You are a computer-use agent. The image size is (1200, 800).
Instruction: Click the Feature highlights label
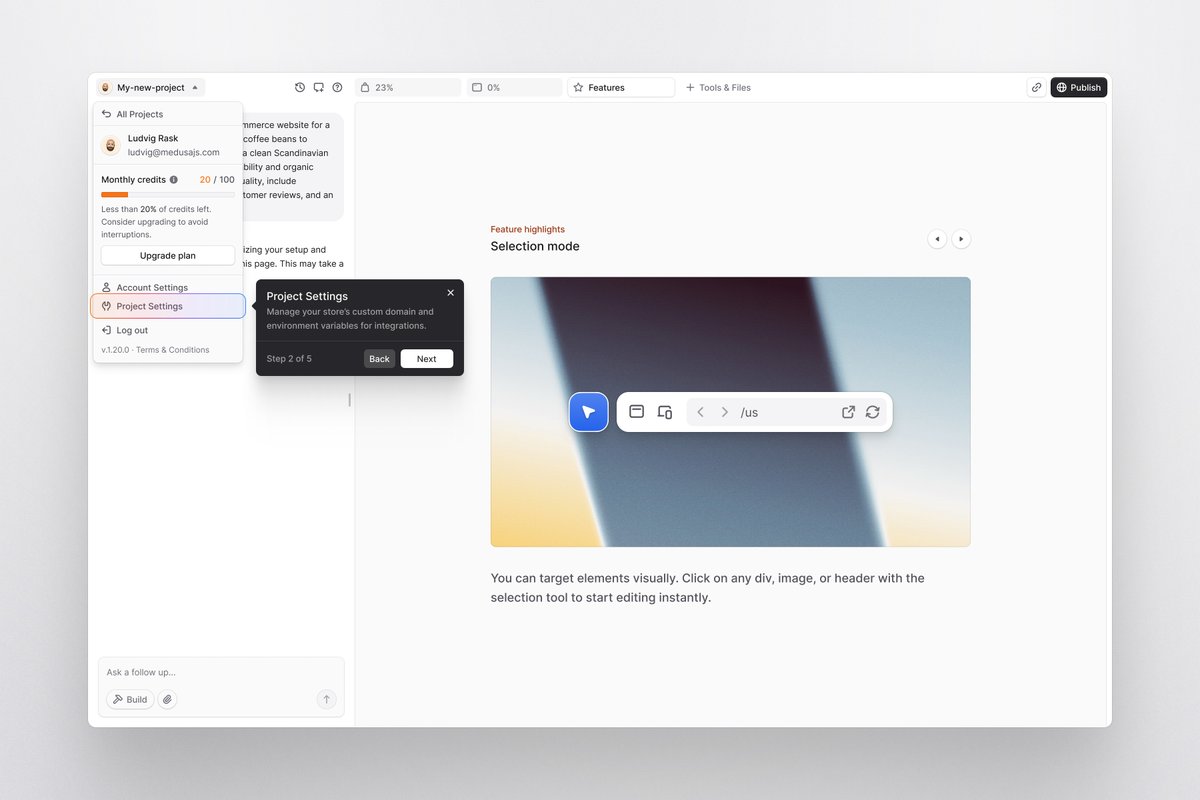528,230
